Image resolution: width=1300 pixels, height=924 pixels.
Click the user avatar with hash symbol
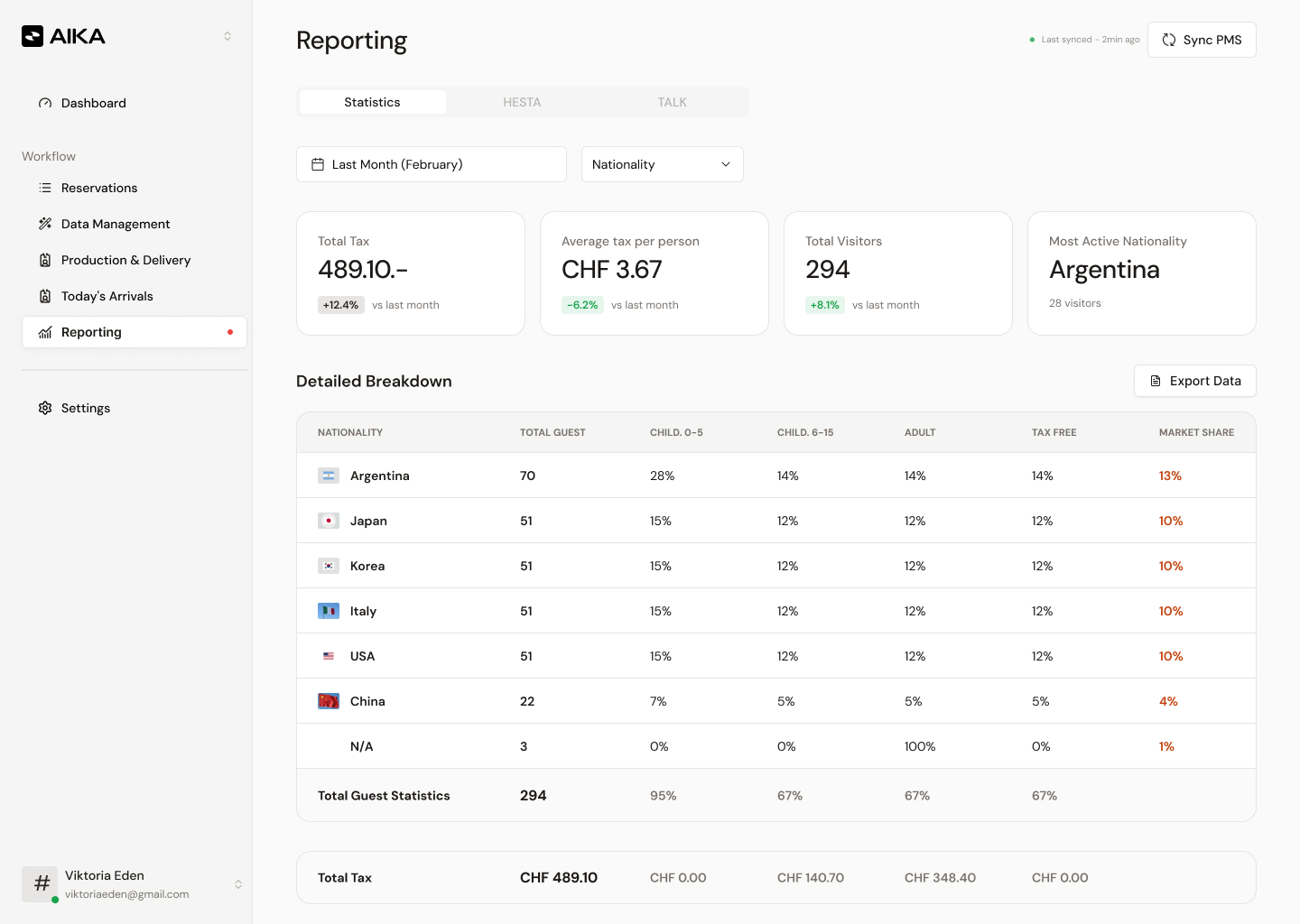[40, 884]
